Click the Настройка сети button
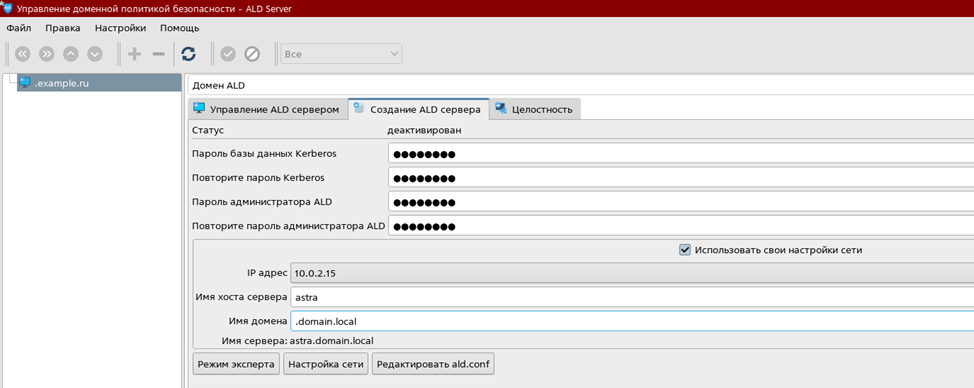The width and height of the screenshot is (974, 388). pyautogui.click(x=326, y=364)
